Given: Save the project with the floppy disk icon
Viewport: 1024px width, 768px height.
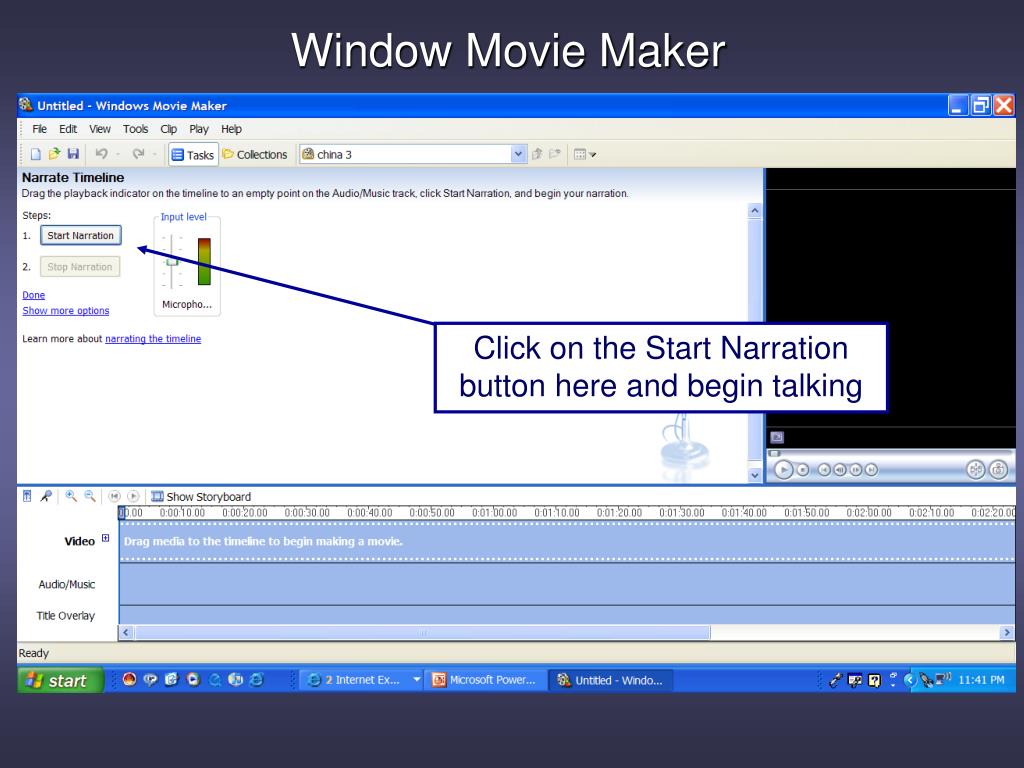Looking at the screenshot, I should tap(73, 154).
